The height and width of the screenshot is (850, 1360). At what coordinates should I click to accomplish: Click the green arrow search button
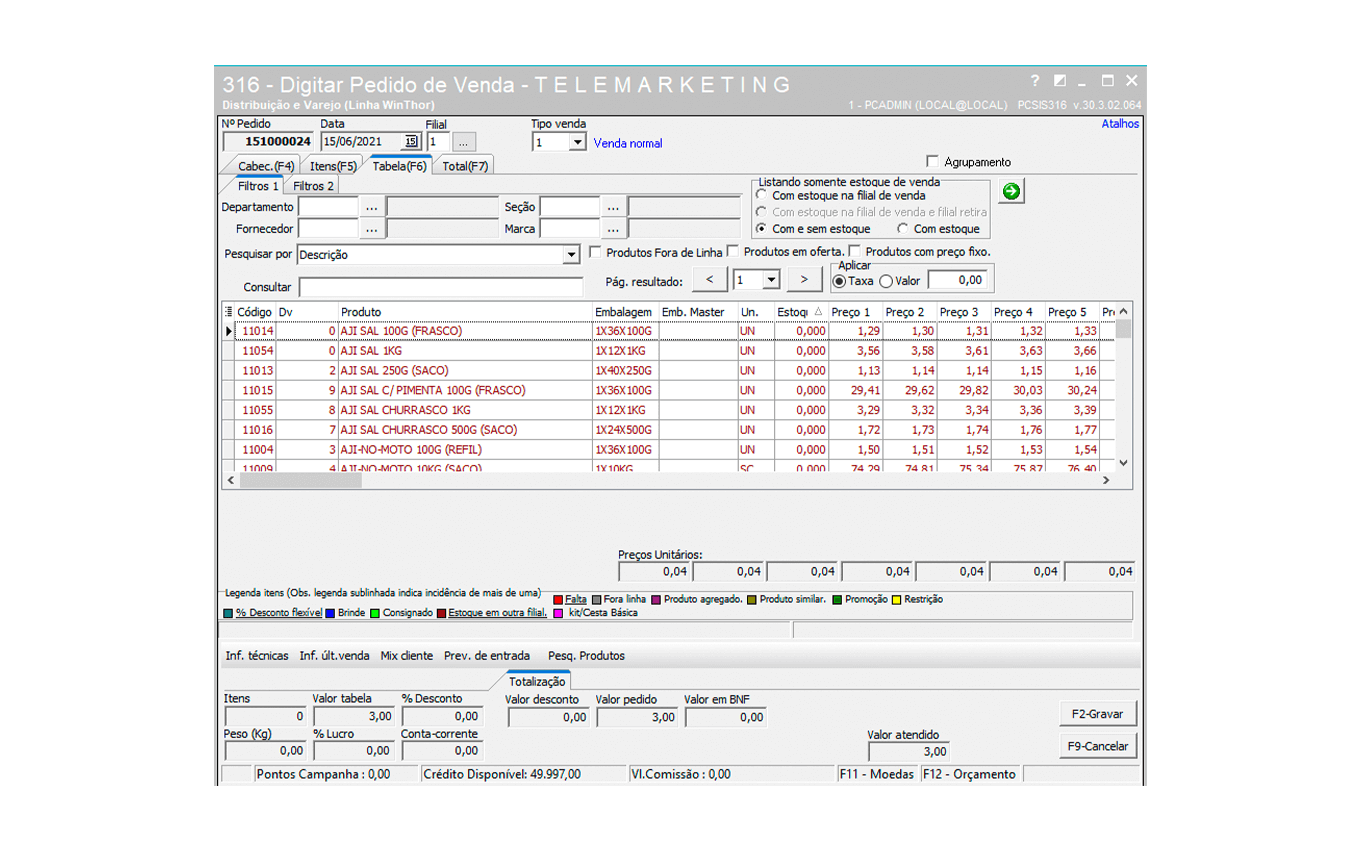tap(1011, 191)
